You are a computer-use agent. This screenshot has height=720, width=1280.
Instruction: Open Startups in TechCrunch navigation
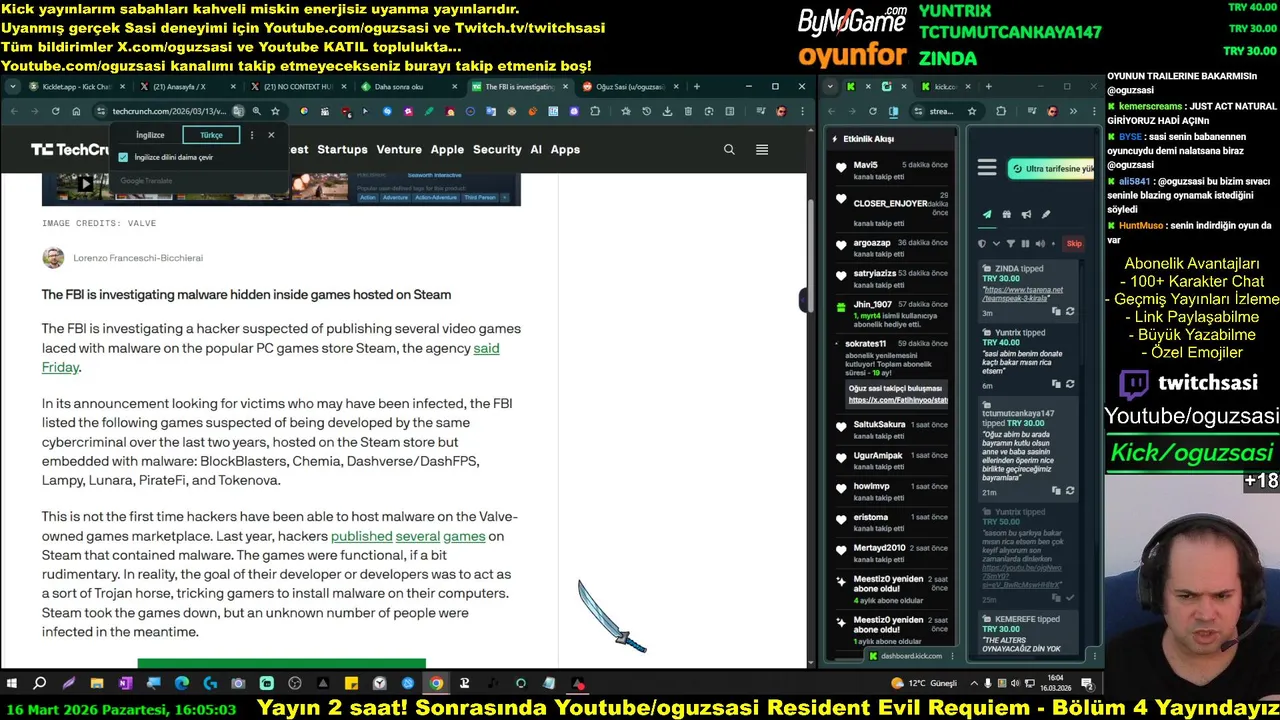coord(342,149)
